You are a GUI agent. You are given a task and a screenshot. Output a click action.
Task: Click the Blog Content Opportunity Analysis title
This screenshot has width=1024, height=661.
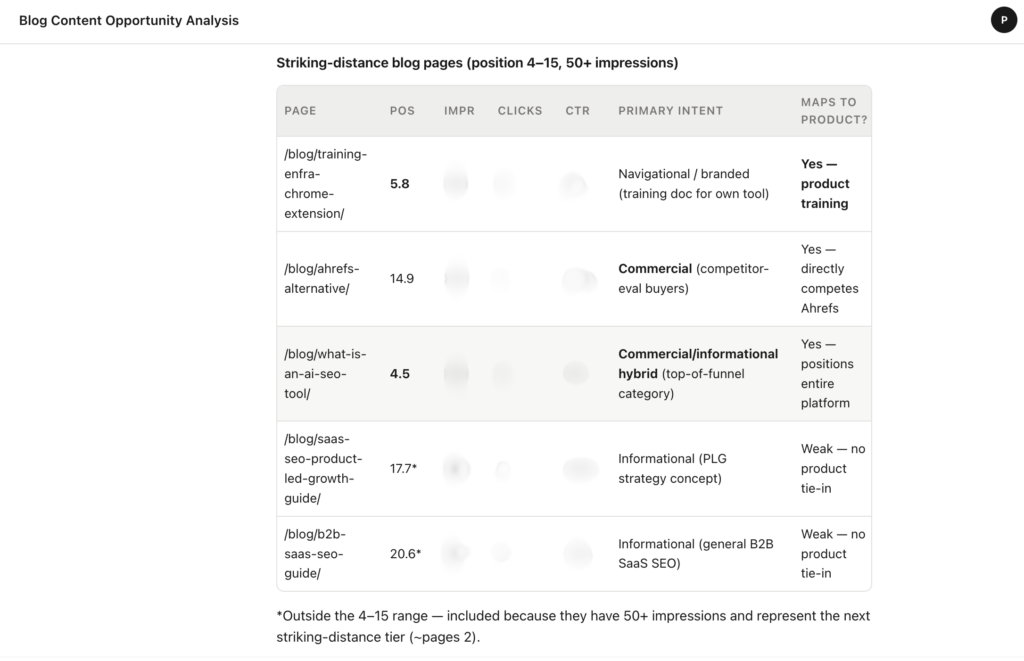point(129,20)
